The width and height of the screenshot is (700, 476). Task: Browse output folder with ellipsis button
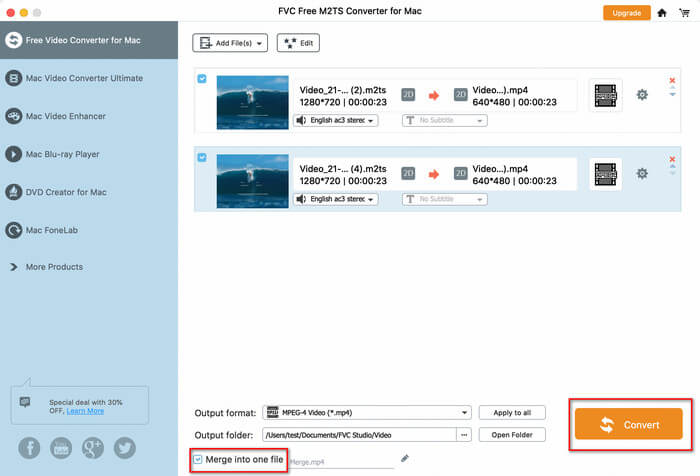click(464, 435)
